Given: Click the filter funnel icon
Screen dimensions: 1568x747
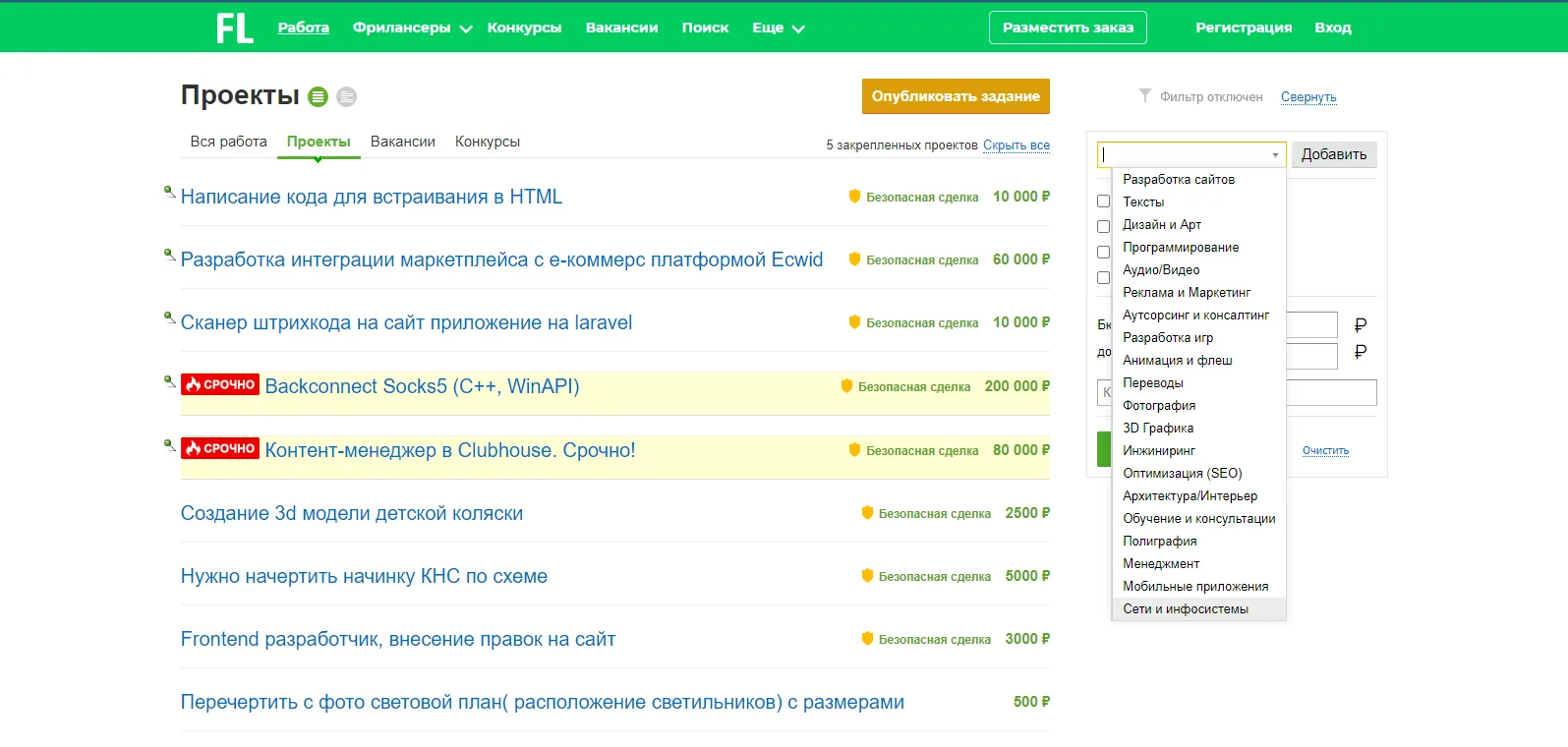Looking at the screenshot, I should coord(1144,95).
